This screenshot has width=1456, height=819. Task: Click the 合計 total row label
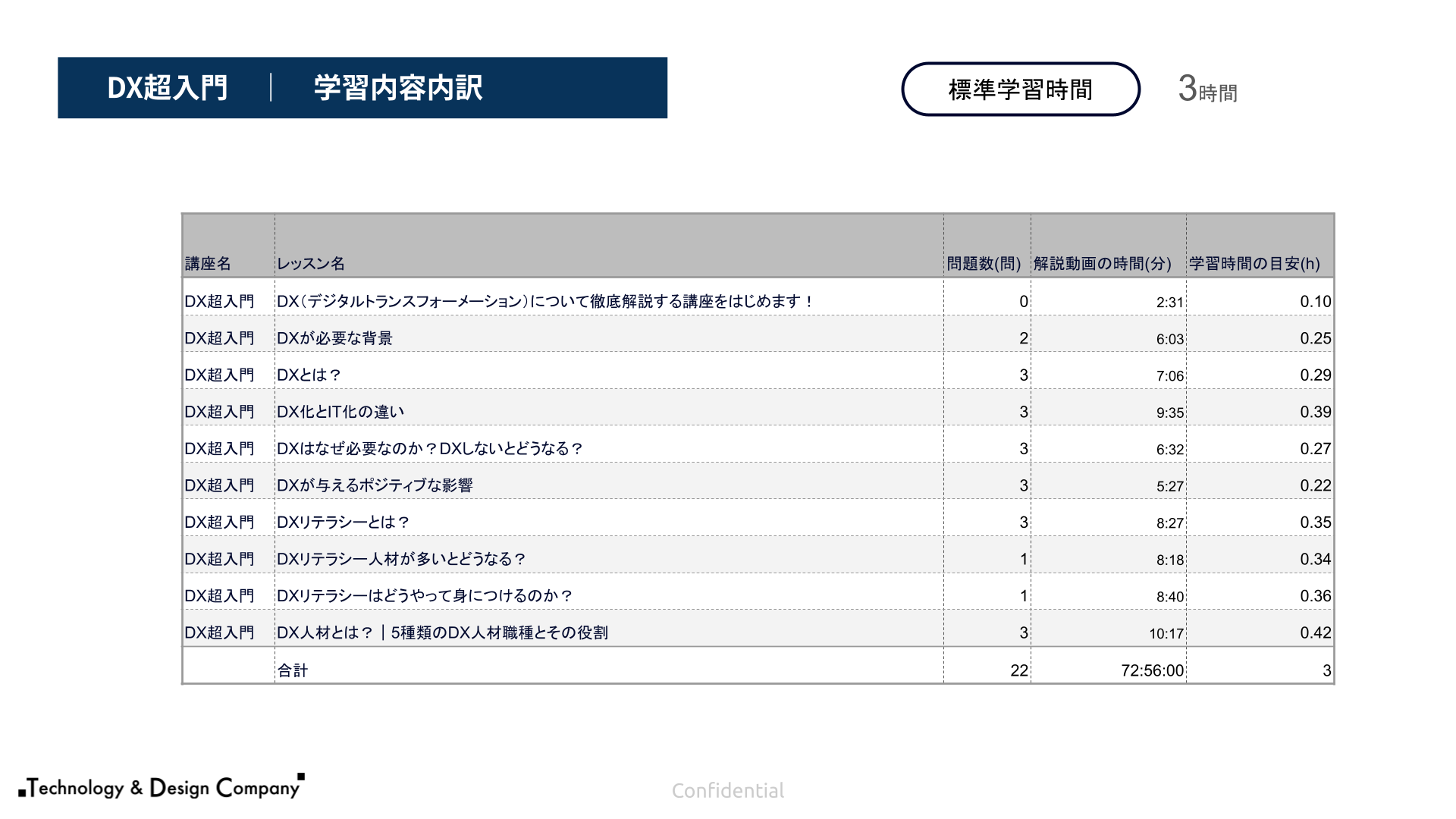pos(293,670)
